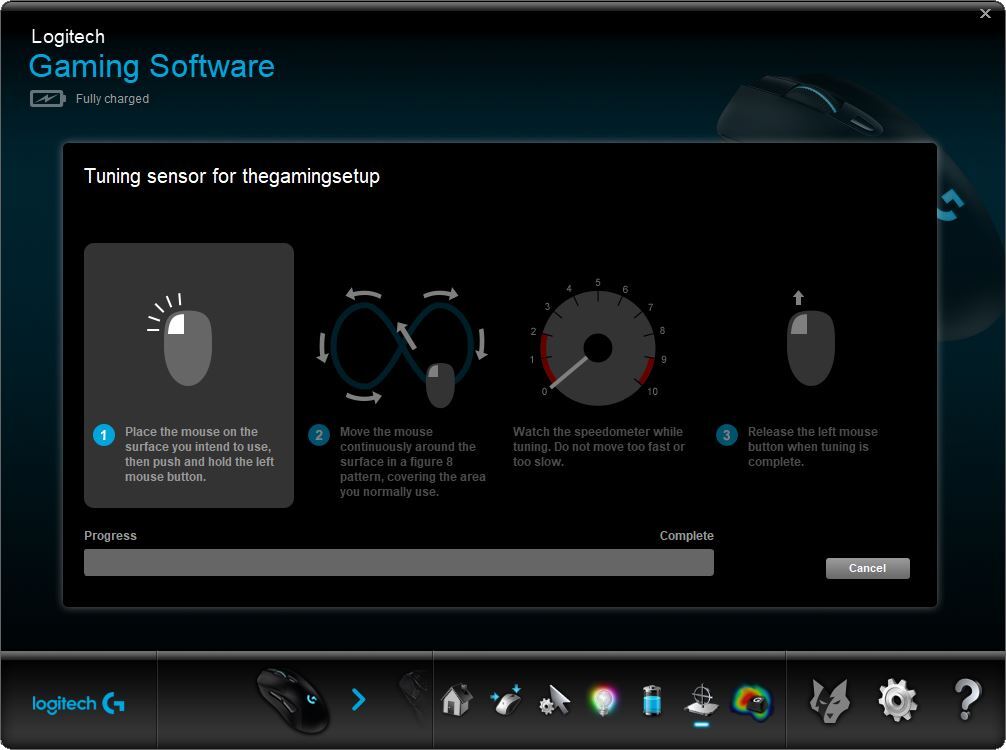Open pointer and scrolling settings icon

pos(553,700)
